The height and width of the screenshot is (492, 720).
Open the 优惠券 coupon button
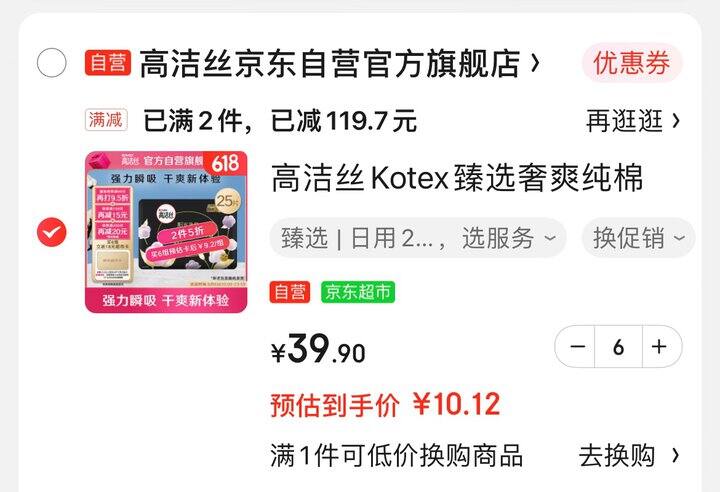pyautogui.click(x=632, y=63)
